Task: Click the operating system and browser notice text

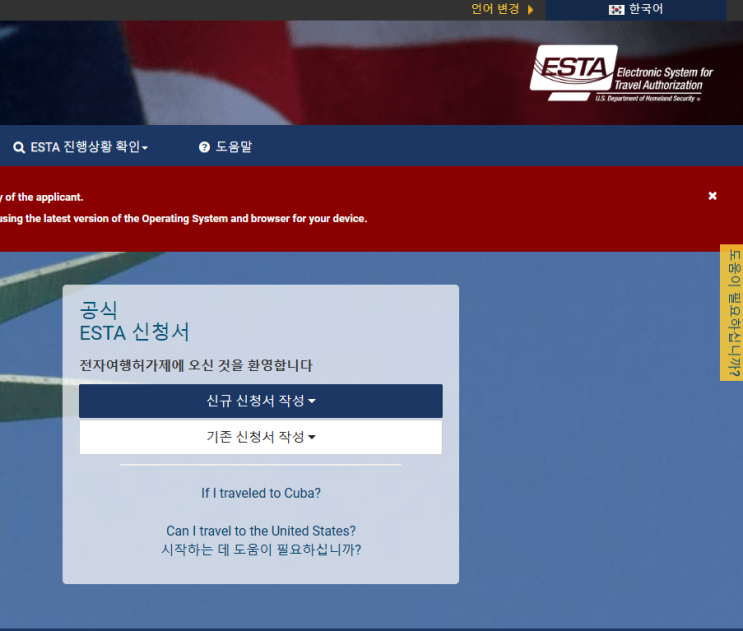Action: point(183,219)
